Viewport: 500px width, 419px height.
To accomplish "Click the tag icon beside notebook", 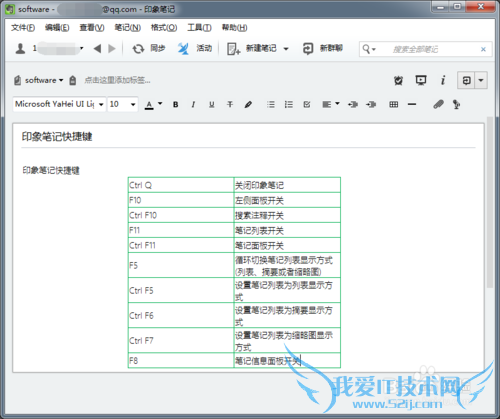I will coord(73,80).
